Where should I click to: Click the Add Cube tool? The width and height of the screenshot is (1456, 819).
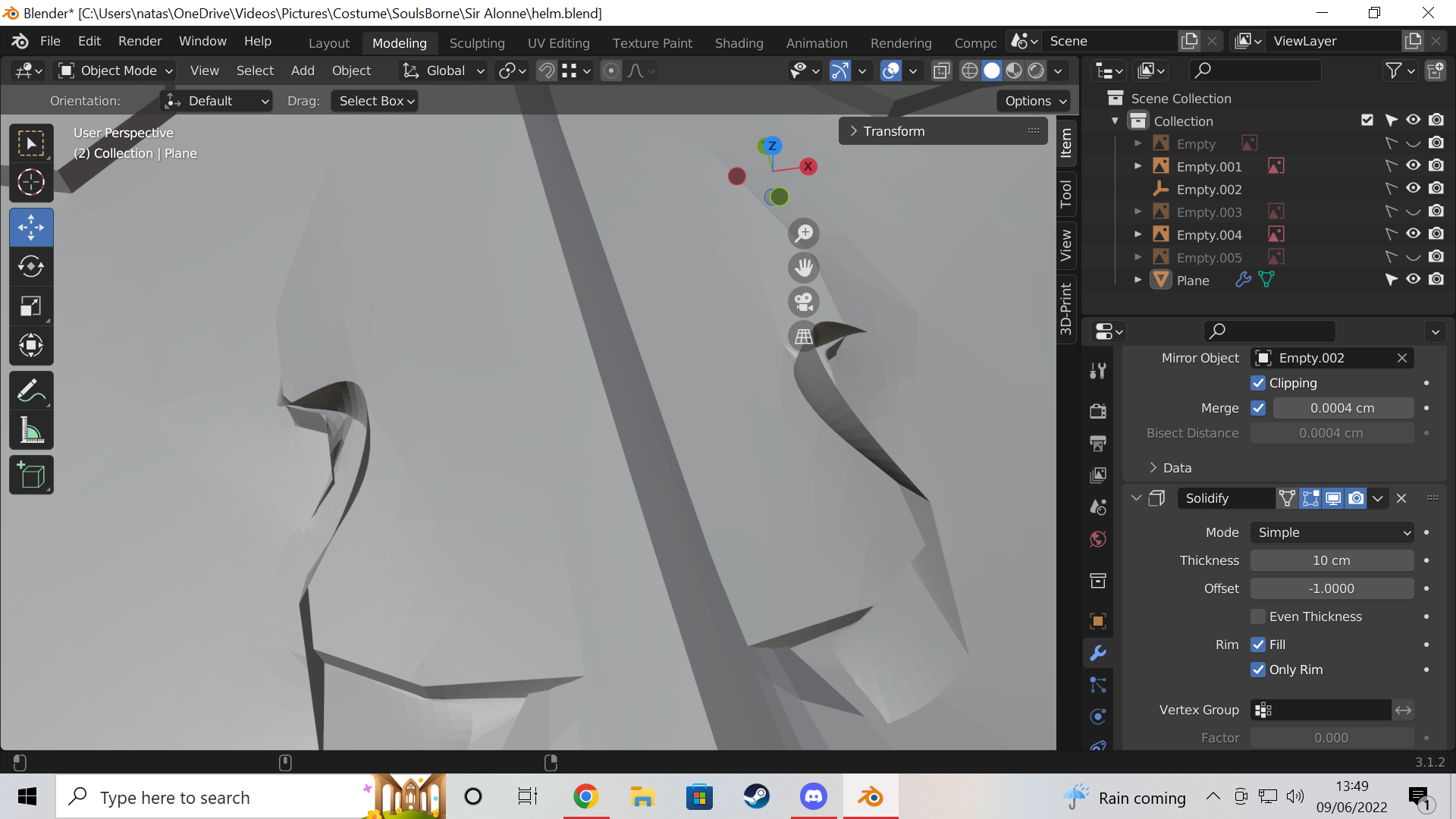[x=31, y=475]
